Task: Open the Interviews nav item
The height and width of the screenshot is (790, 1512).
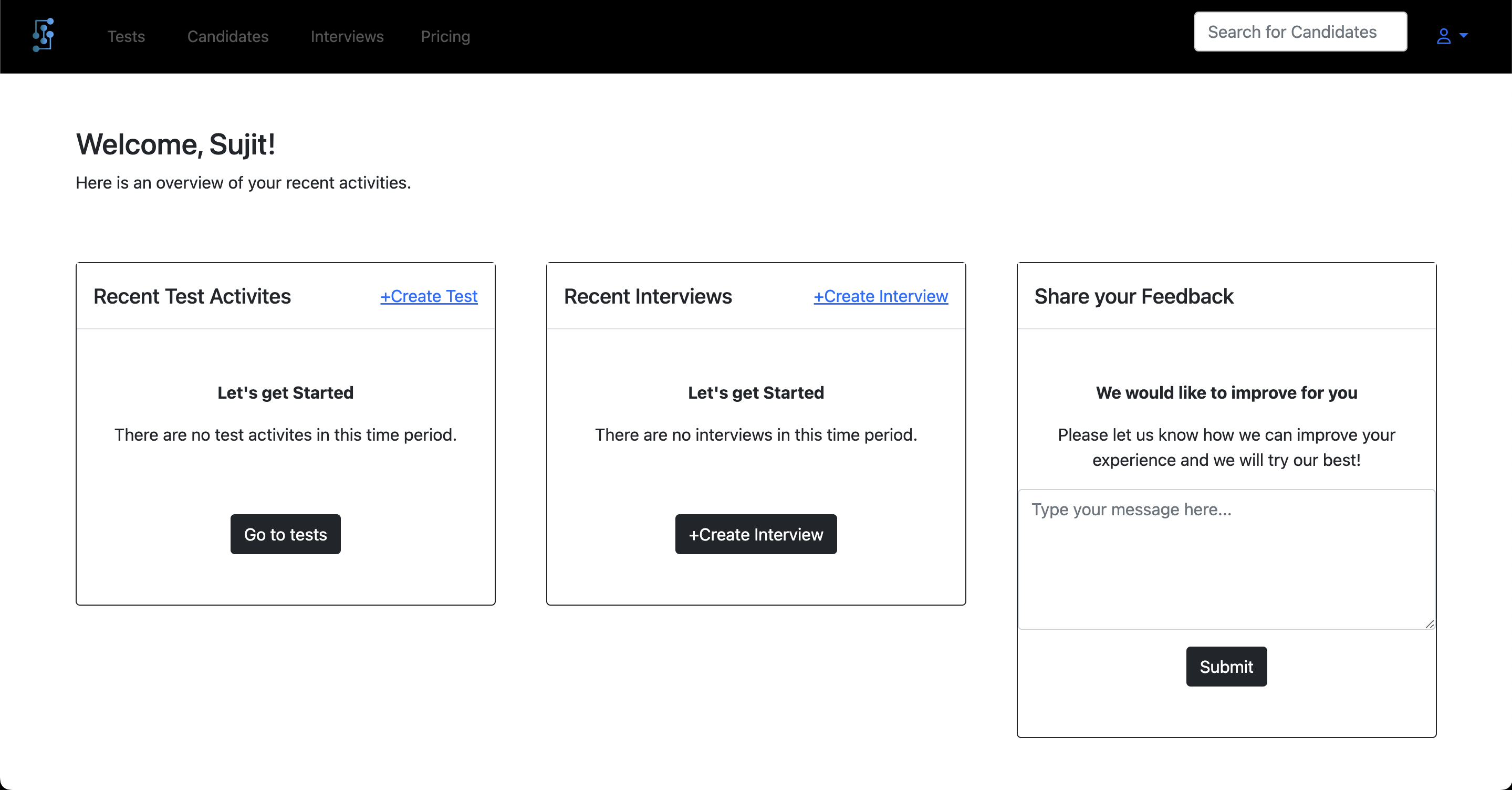Action: (347, 36)
